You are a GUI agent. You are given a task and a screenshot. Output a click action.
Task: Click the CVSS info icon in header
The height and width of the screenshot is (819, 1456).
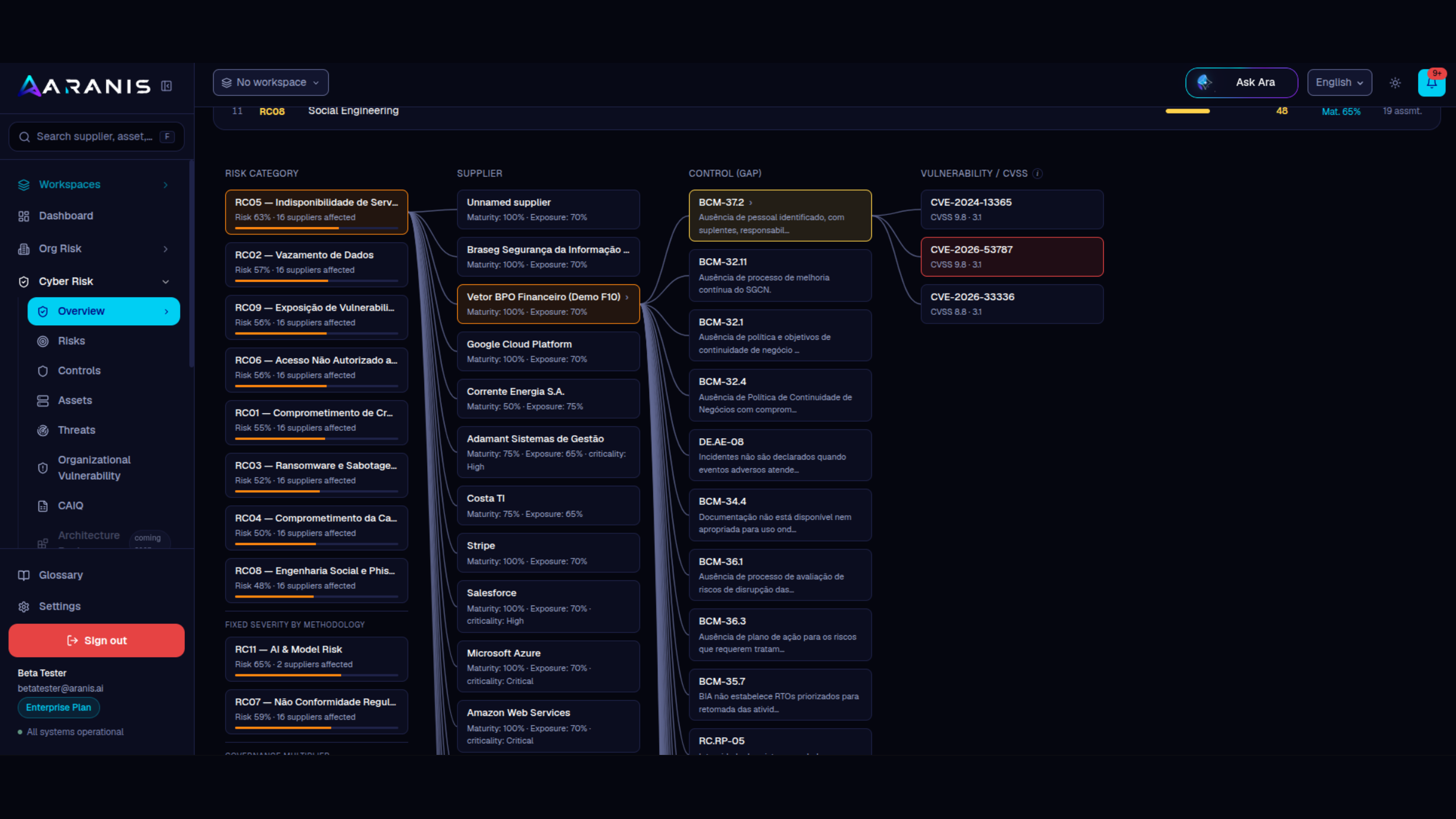click(x=1037, y=173)
